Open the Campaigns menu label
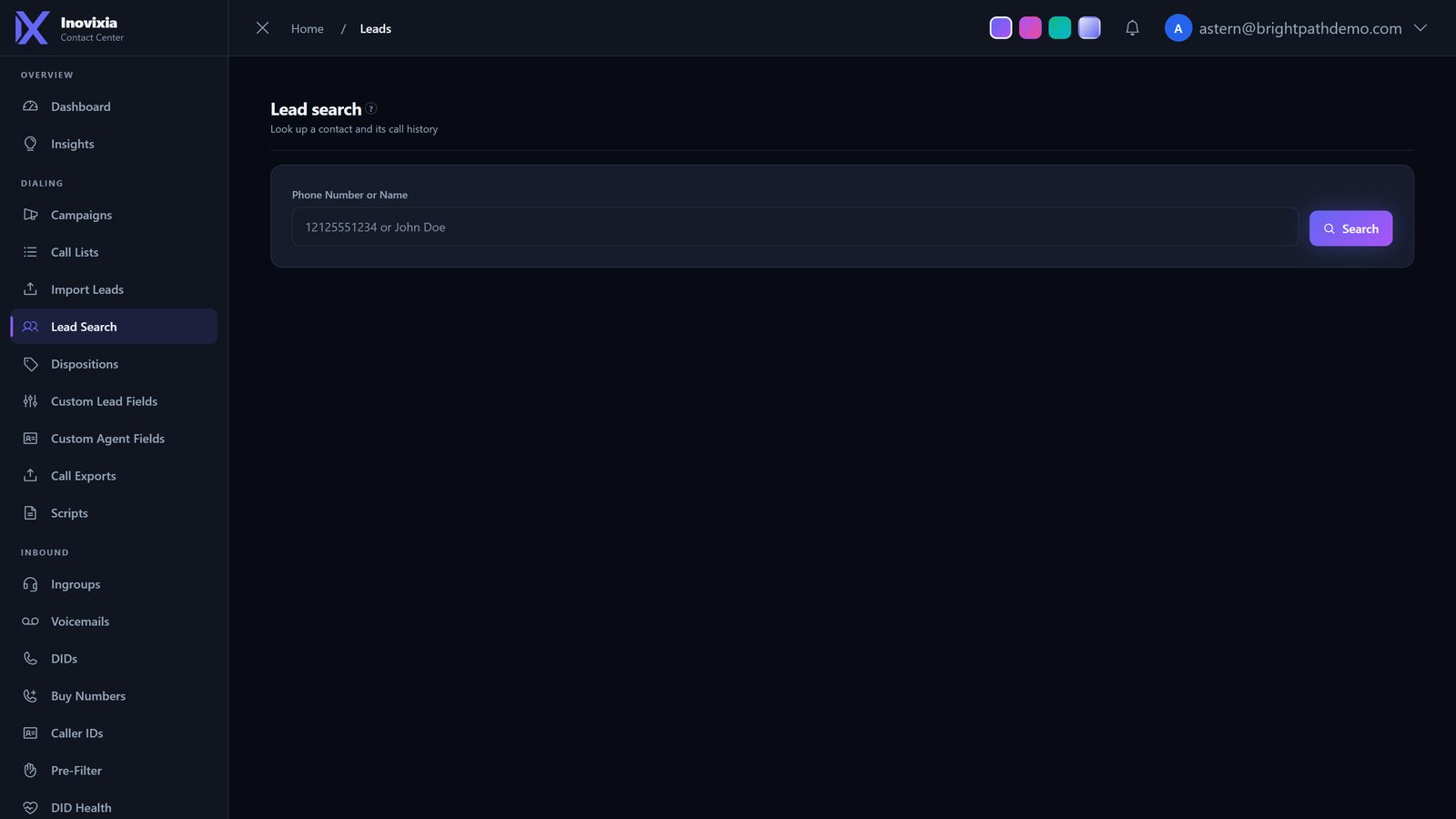Viewport: 1456px width, 819px height. tap(82, 215)
